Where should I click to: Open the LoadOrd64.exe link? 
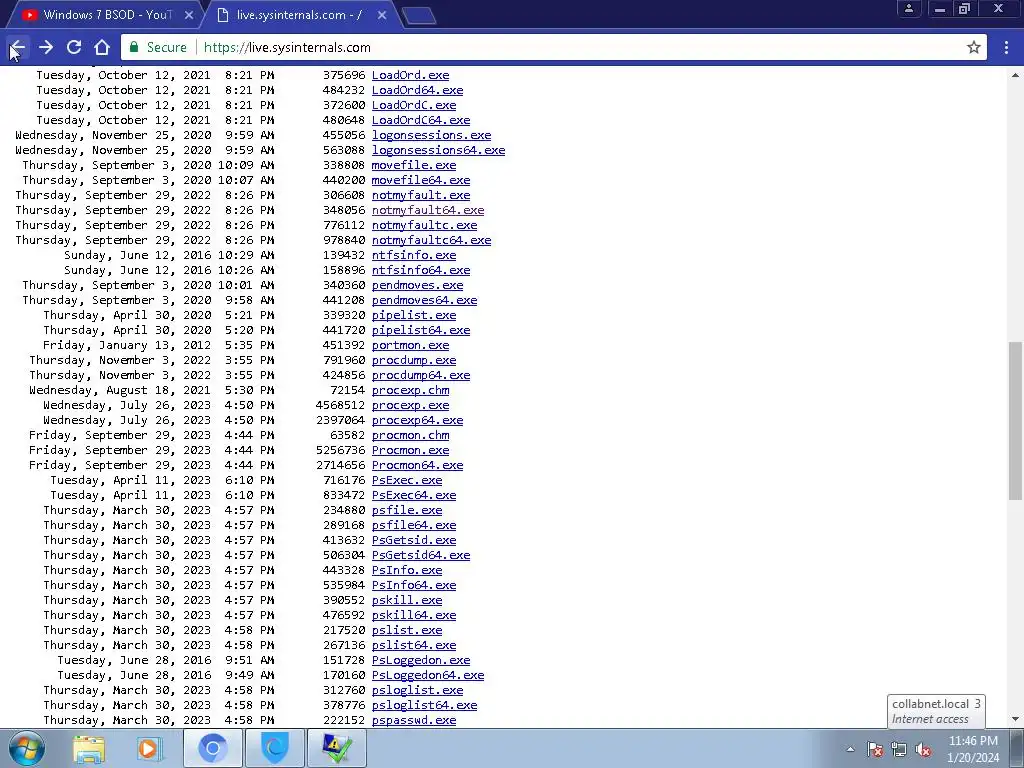point(417,90)
